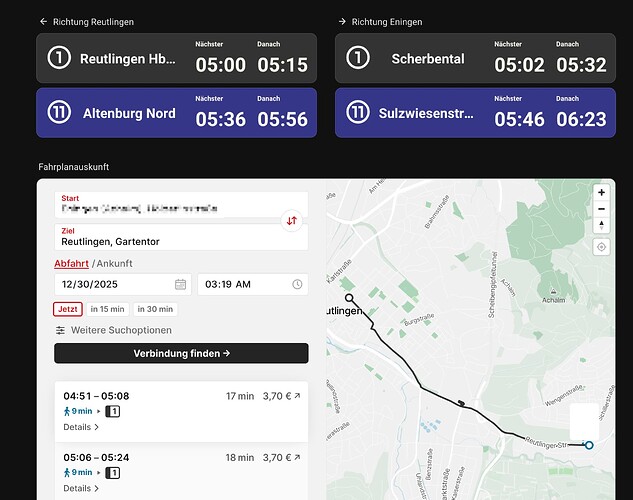The width and height of the screenshot is (633, 500).
Task: Click the line 1 badge for Scherbental
Action: click(358, 58)
